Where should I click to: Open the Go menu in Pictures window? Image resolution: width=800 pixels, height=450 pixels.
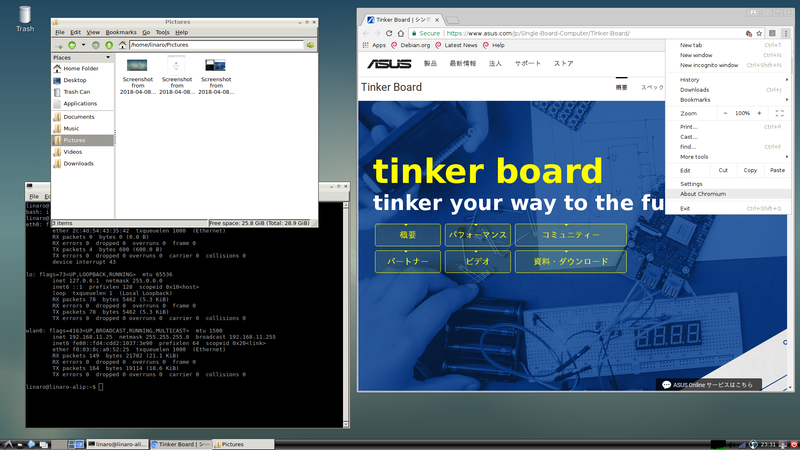click(x=146, y=32)
